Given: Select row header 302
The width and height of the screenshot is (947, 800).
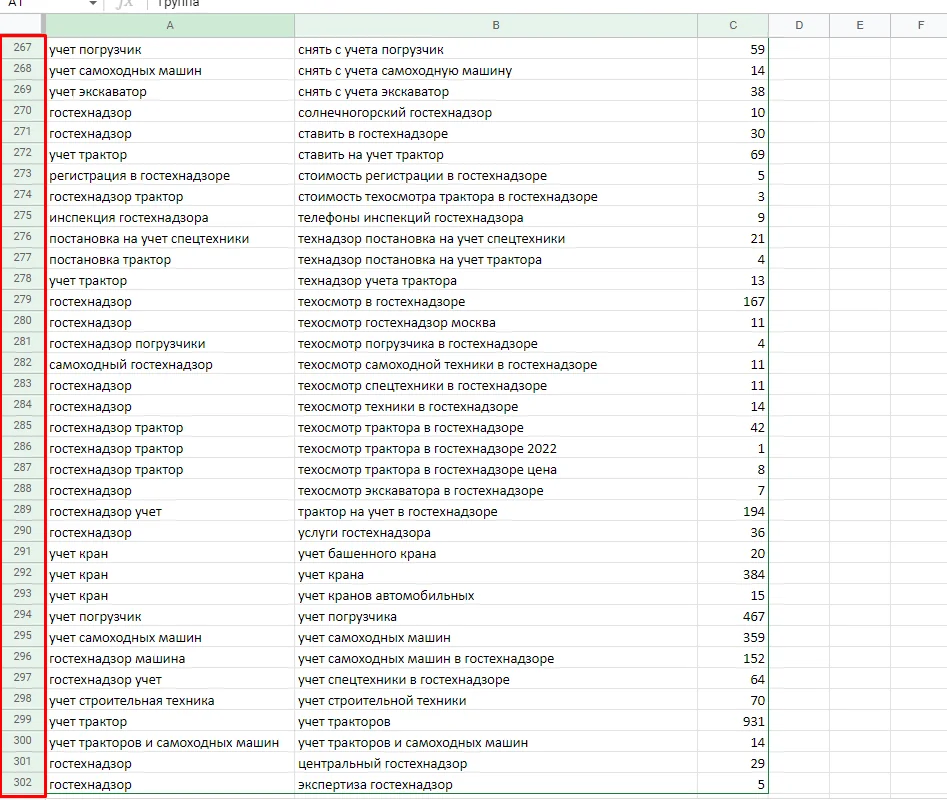Looking at the screenshot, I should [22, 782].
